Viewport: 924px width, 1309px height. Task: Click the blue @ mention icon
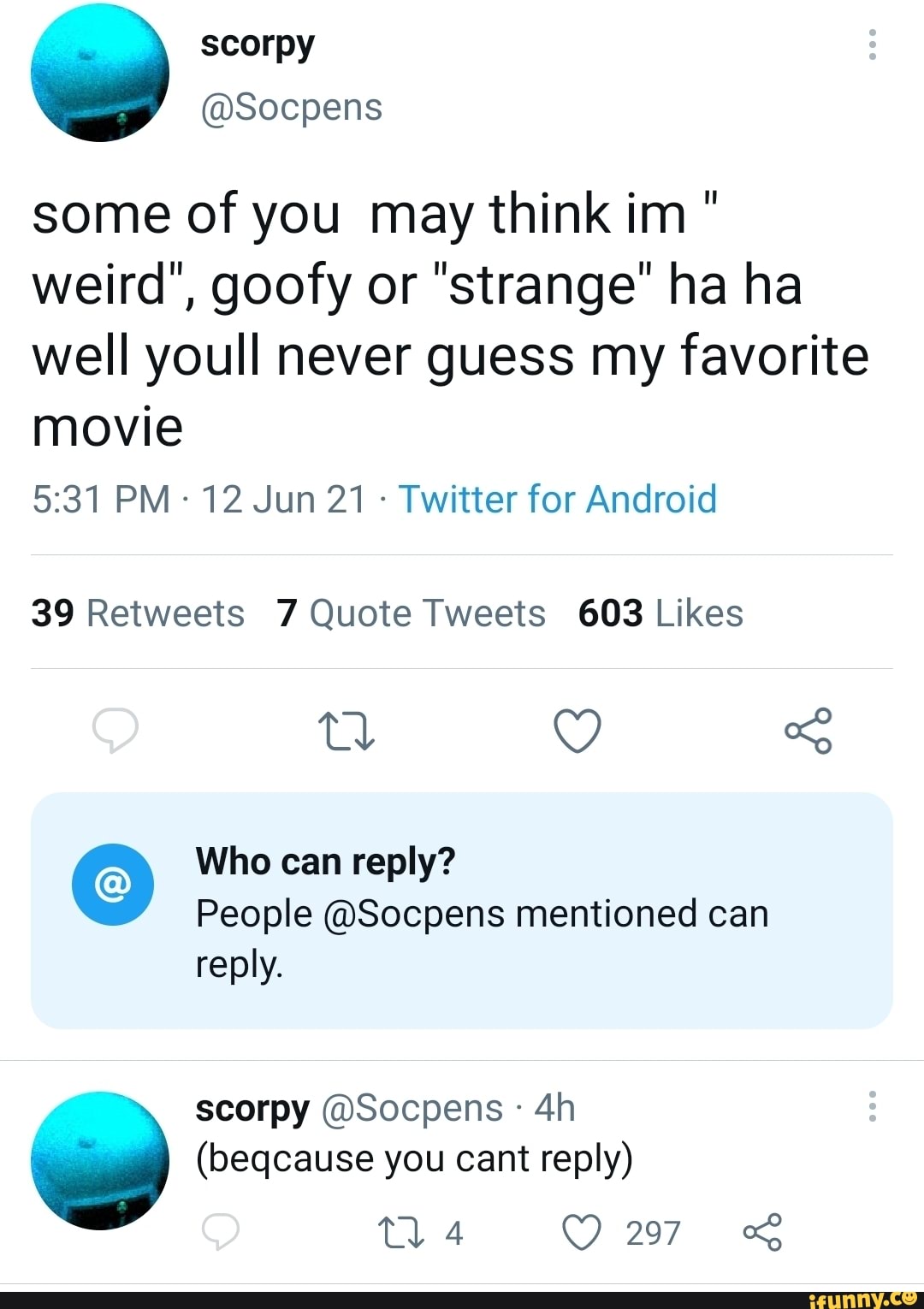113,885
